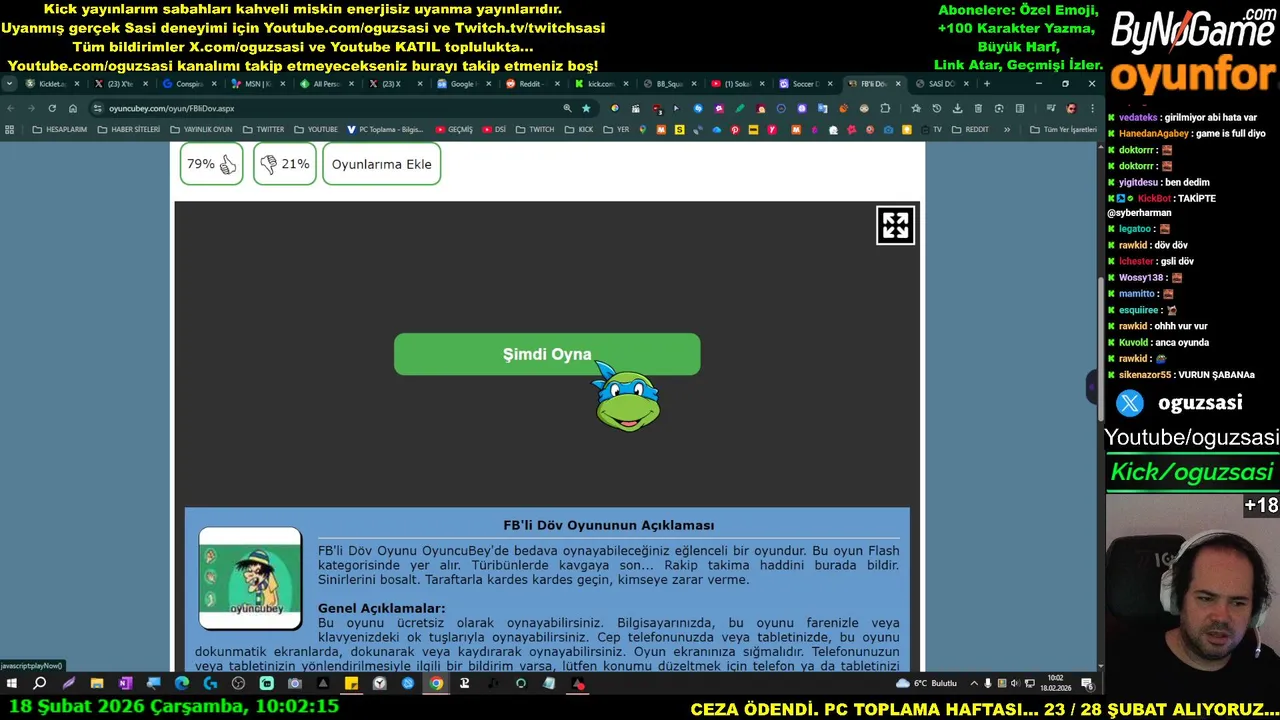Screen dimensions: 1280x720
Task: Click the oyuncubey game thumbnail image
Action: click(x=250, y=578)
